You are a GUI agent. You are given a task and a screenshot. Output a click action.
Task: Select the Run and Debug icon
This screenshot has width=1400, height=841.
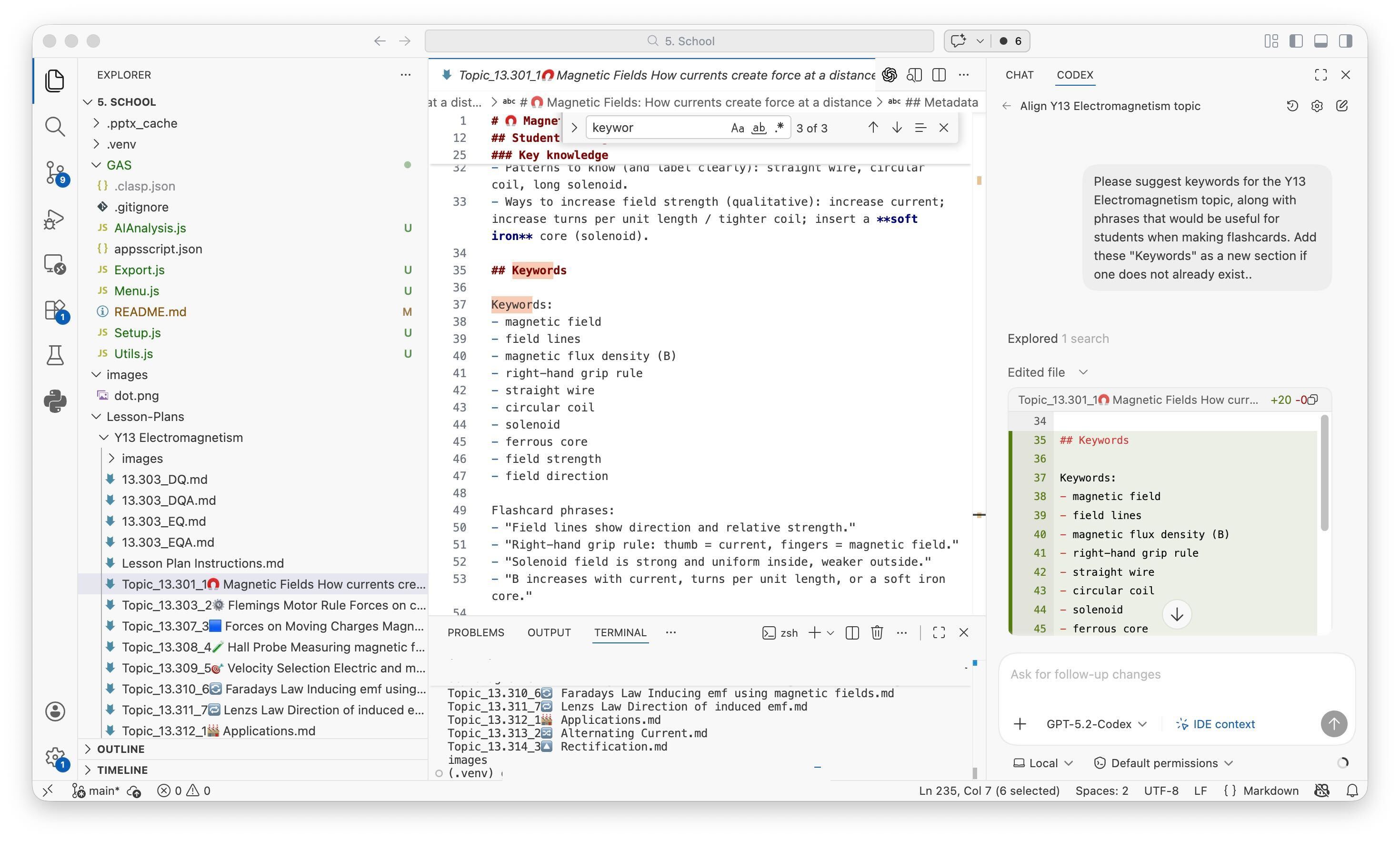(x=55, y=219)
